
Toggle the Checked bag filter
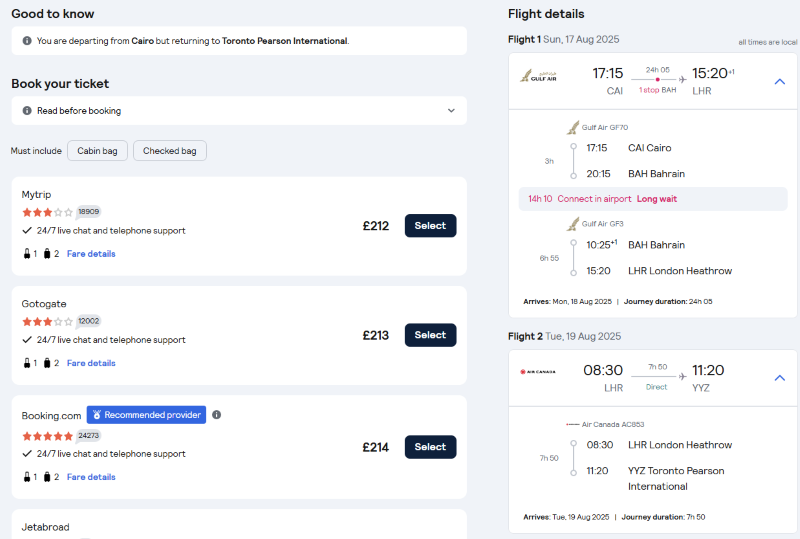[x=170, y=151]
